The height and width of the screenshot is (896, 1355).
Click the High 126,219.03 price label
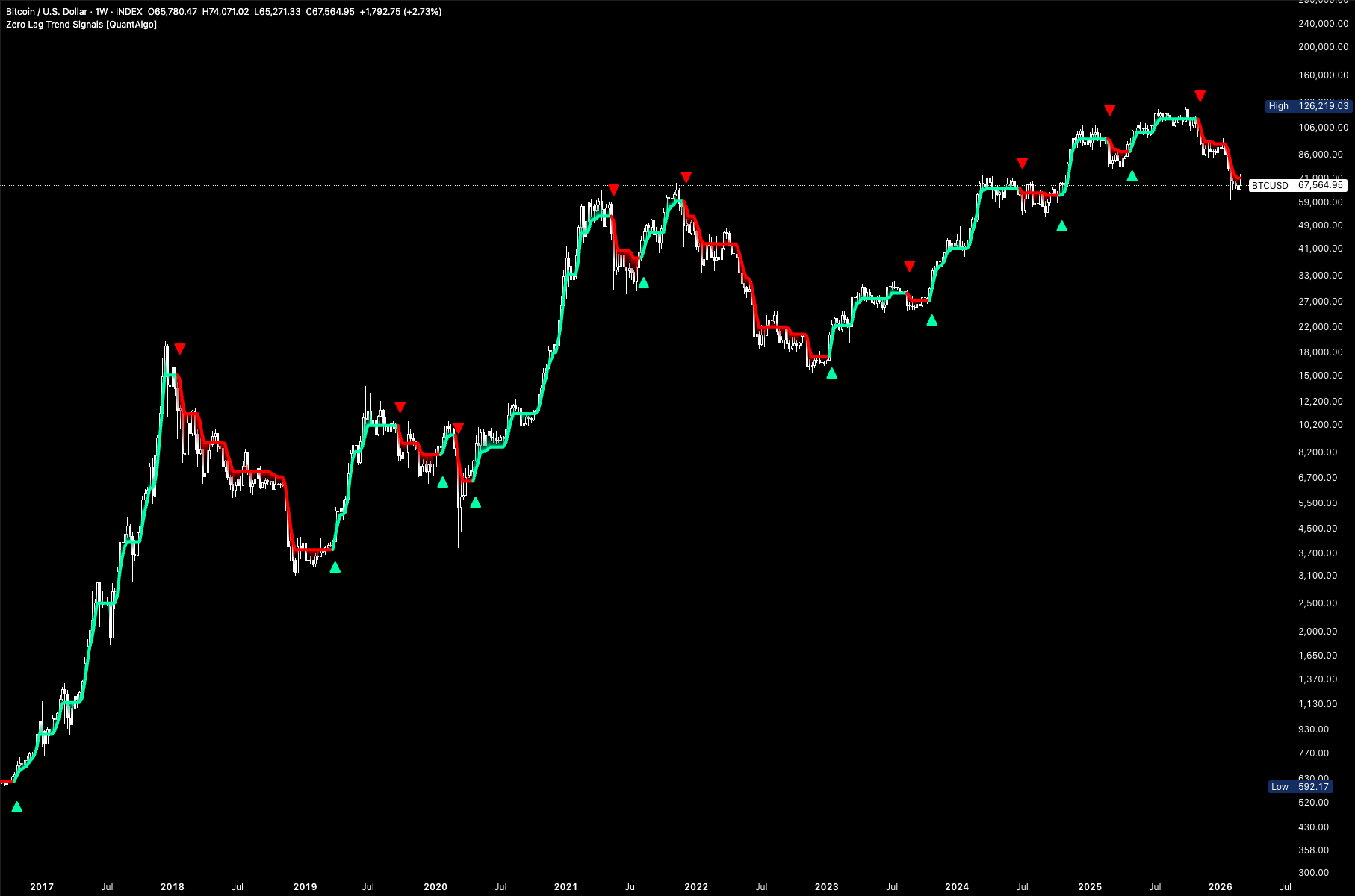tap(1309, 106)
